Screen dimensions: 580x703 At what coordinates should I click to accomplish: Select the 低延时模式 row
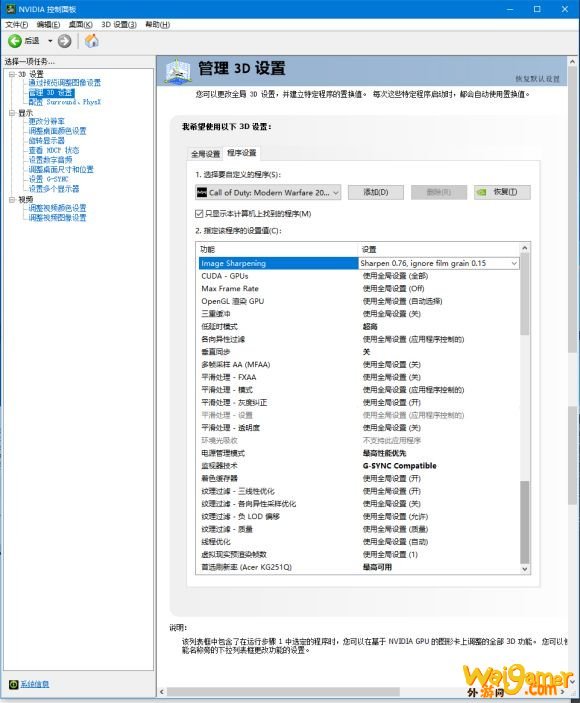pos(359,326)
